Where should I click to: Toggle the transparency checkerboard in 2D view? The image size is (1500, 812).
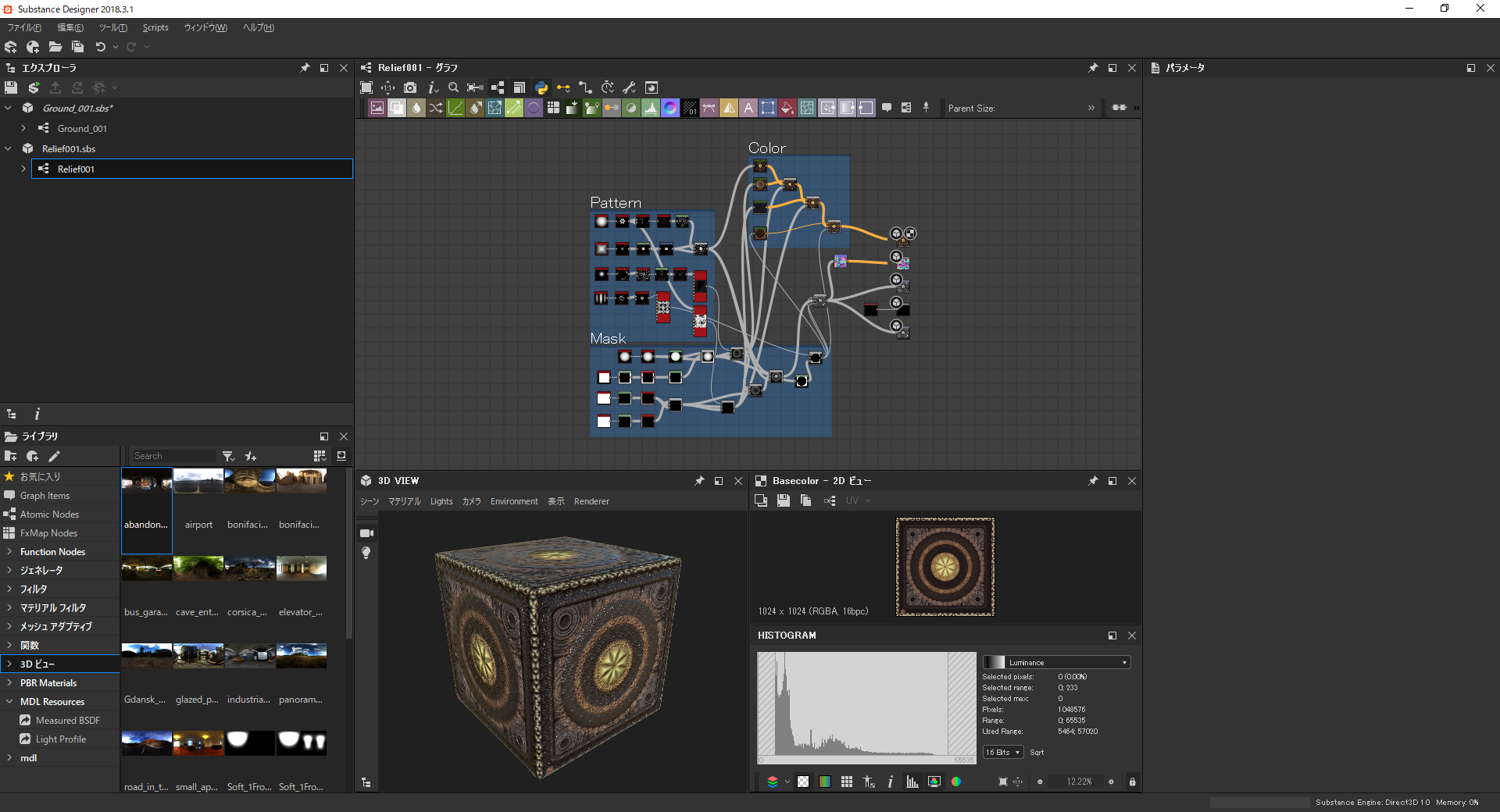click(803, 782)
